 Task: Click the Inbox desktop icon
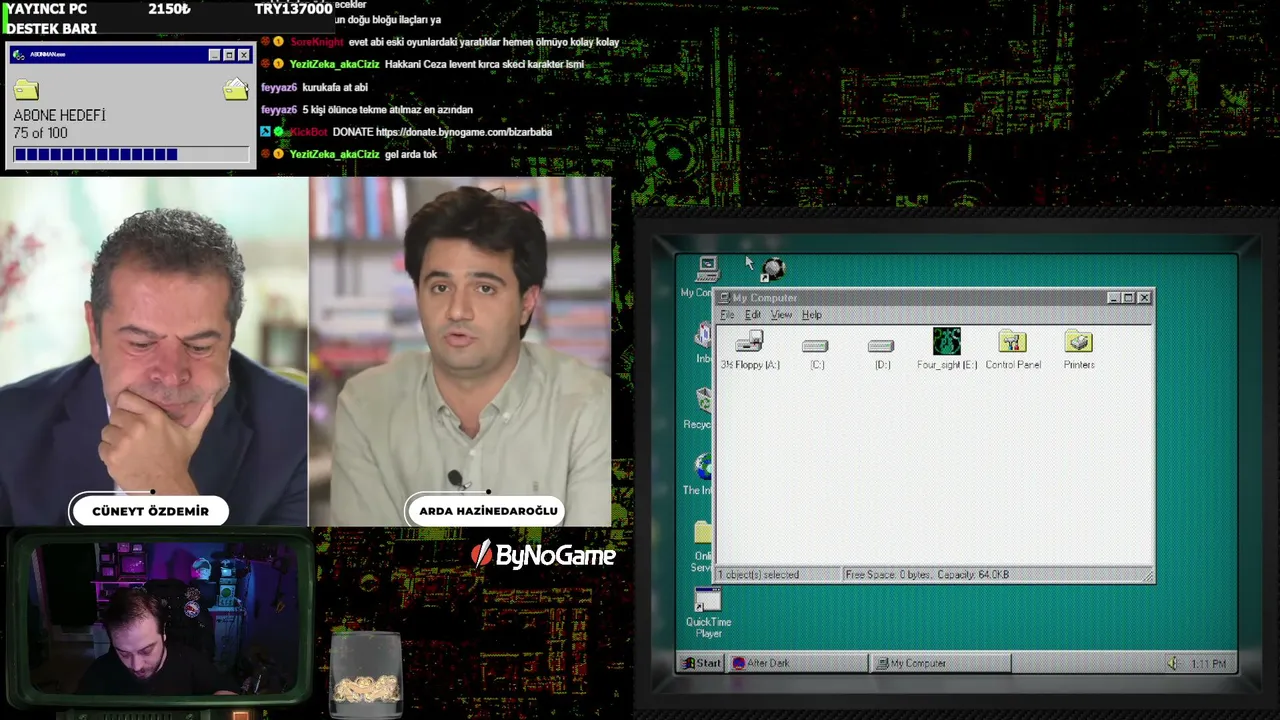[x=705, y=335]
